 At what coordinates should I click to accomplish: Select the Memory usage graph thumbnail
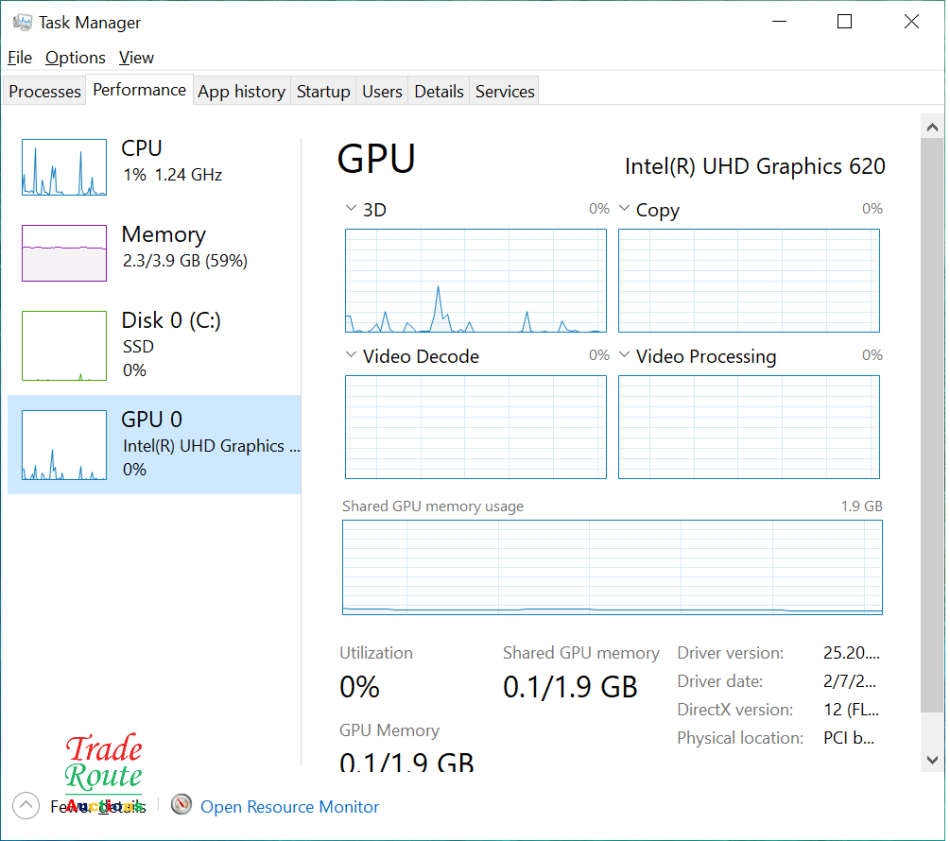coord(64,253)
